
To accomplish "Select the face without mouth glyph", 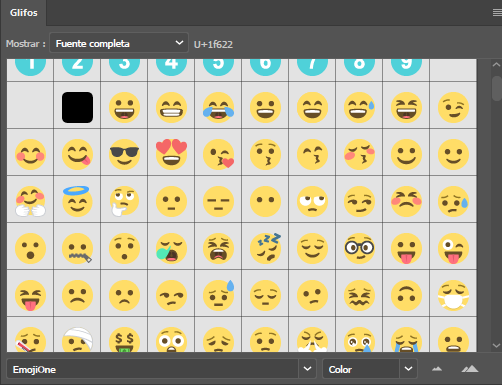I will click(265, 201).
